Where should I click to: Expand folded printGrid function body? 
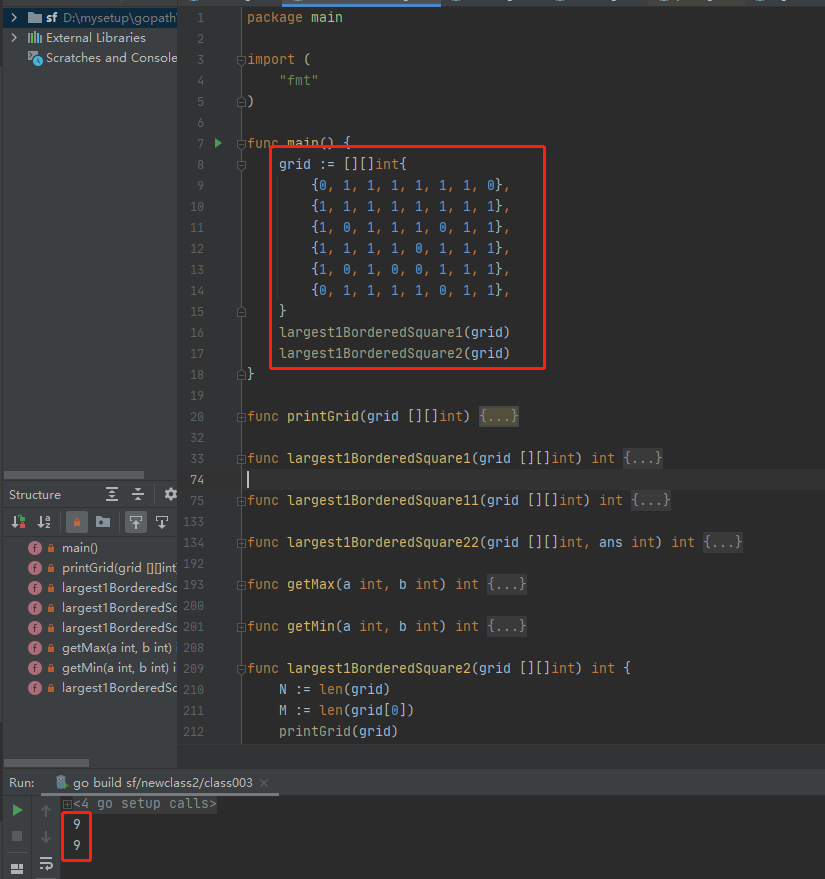tap(498, 416)
